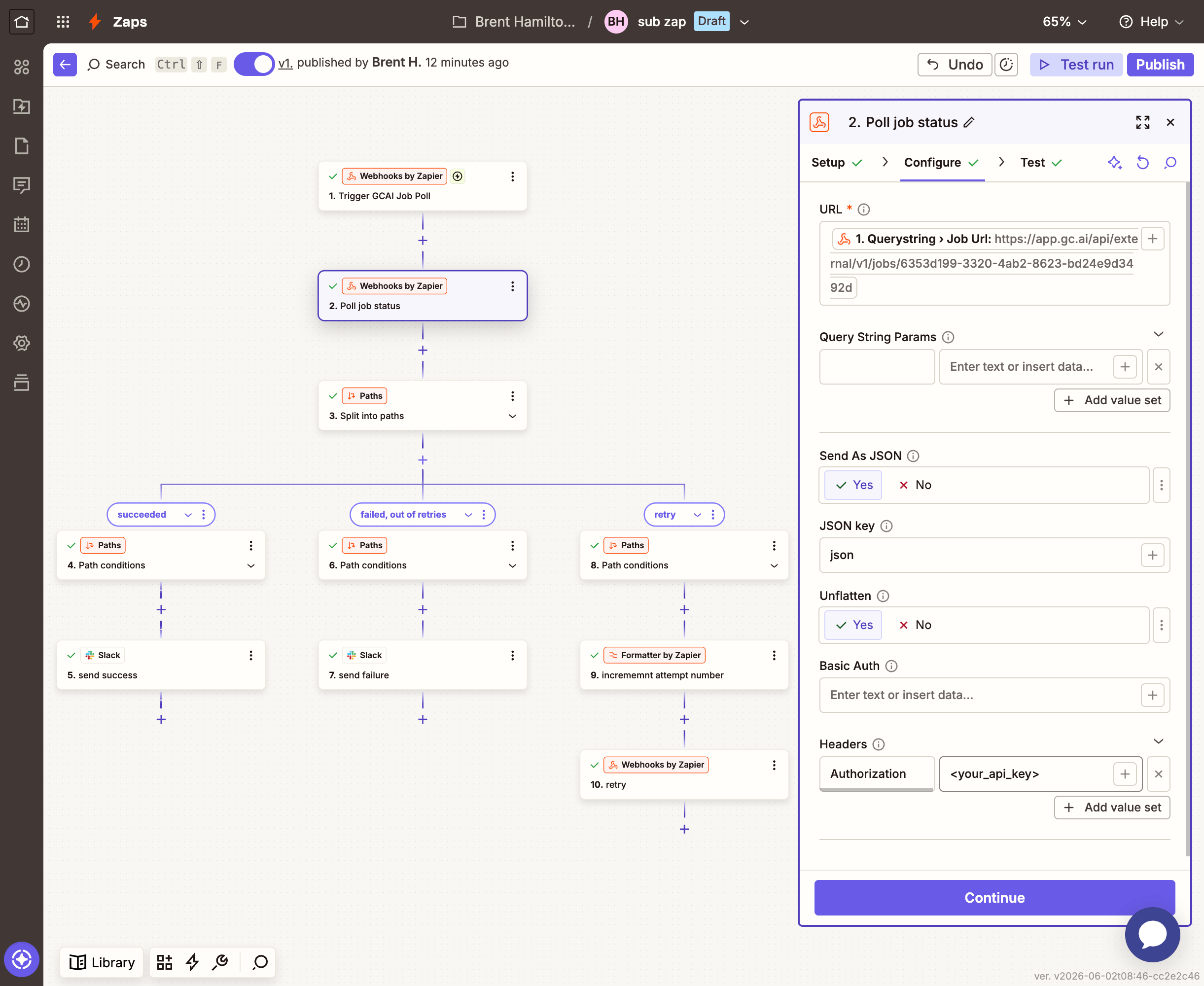The image size is (1204, 986).
Task: Click the Undo button
Action: click(x=954, y=64)
